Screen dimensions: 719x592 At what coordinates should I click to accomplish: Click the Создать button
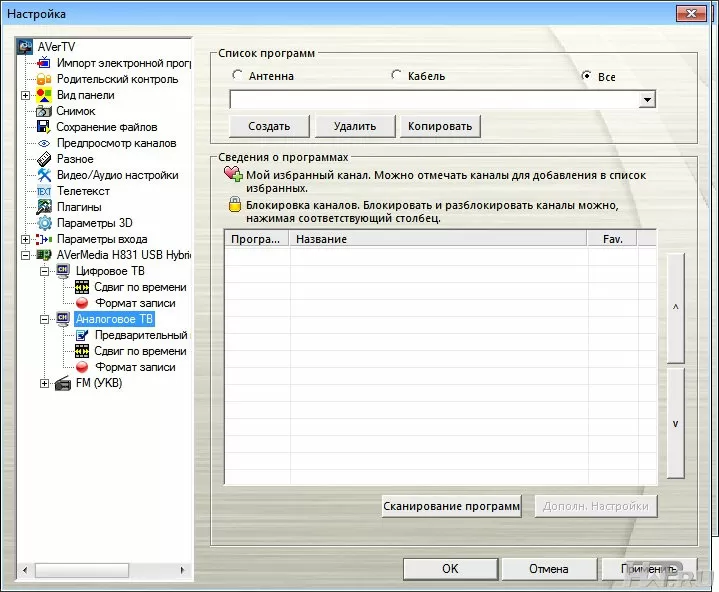tap(269, 126)
